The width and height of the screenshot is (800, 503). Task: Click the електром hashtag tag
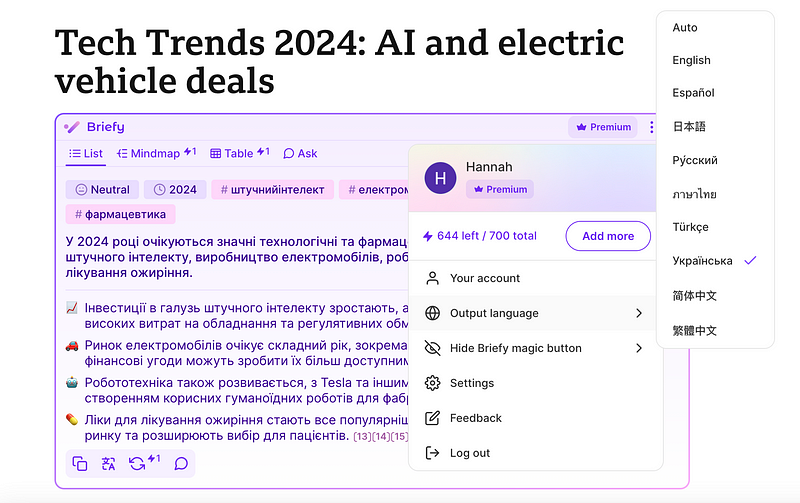(x=374, y=190)
